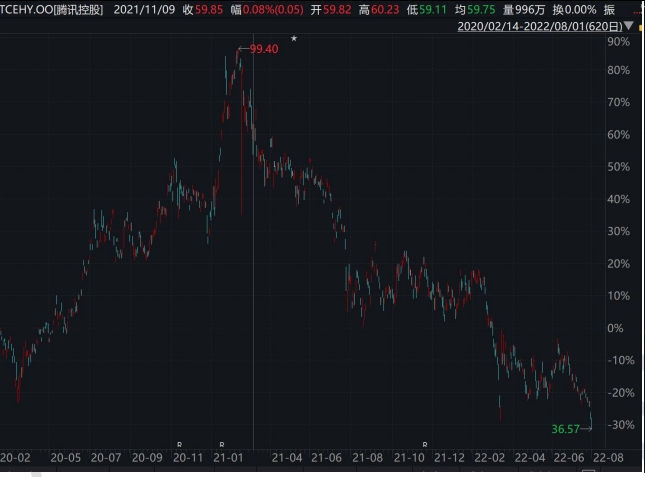This screenshot has width=645, height=477.
Task: Click the R event marker above 21-10
Action: click(425, 443)
